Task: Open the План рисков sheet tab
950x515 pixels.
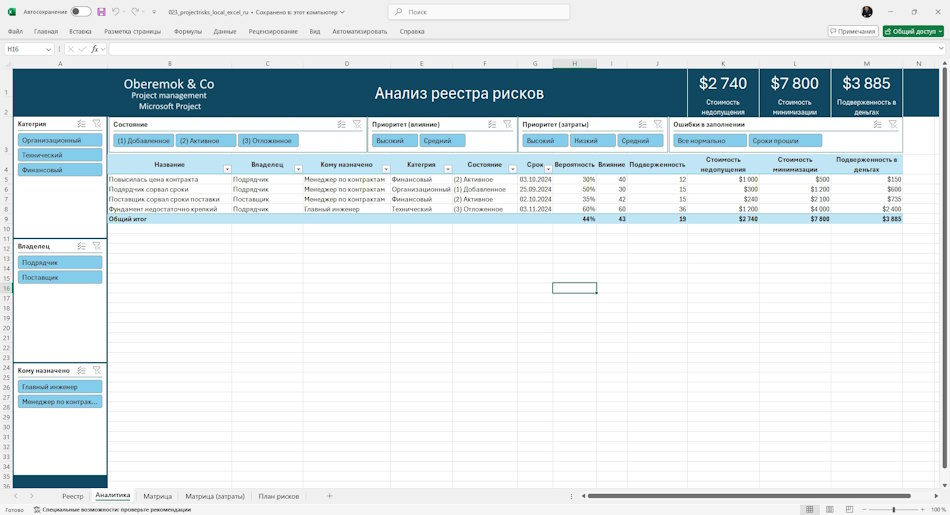Action: [x=279, y=496]
